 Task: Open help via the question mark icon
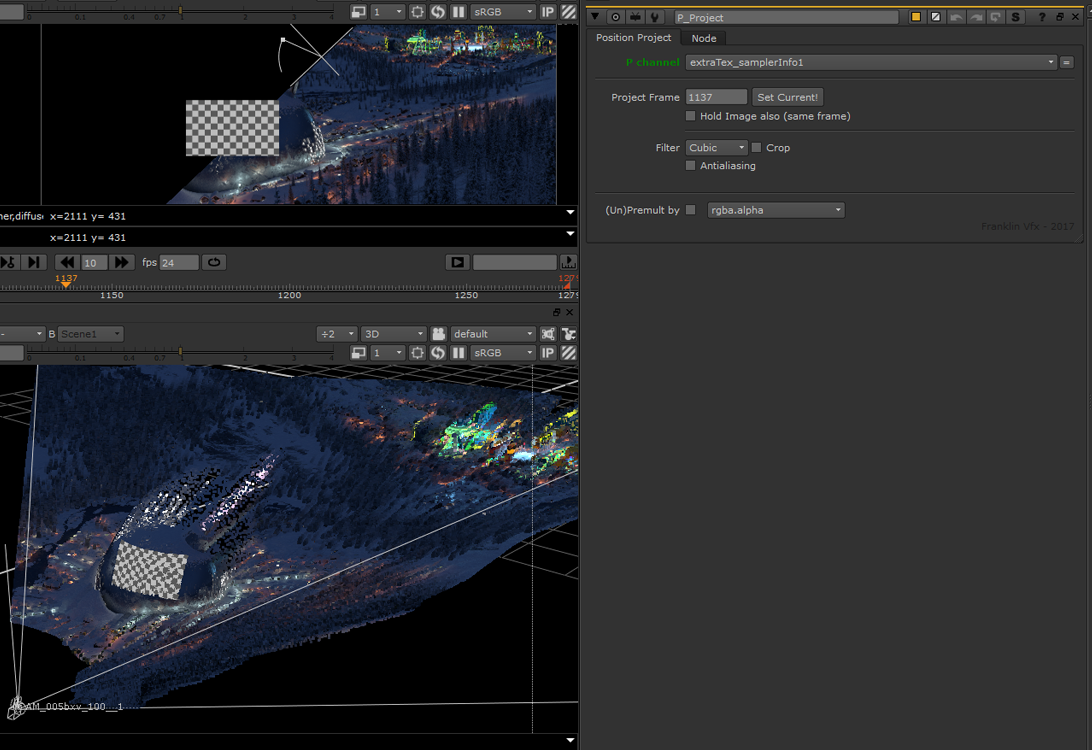coord(1042,17)
